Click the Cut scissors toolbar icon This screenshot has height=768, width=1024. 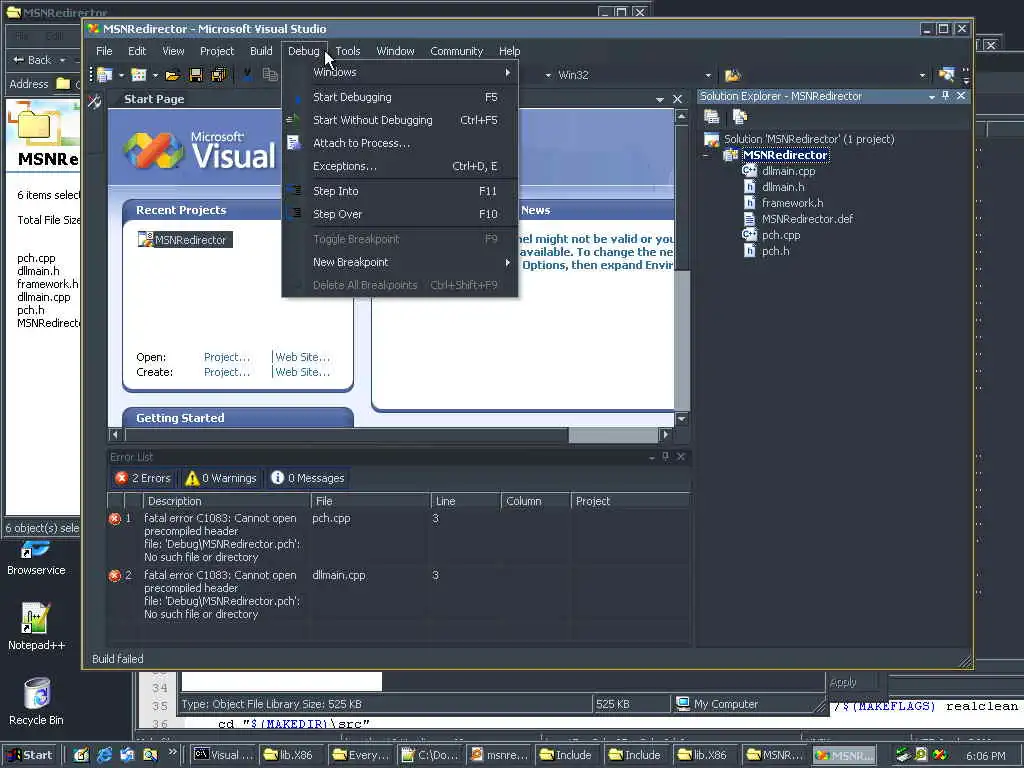pos(248,75)
